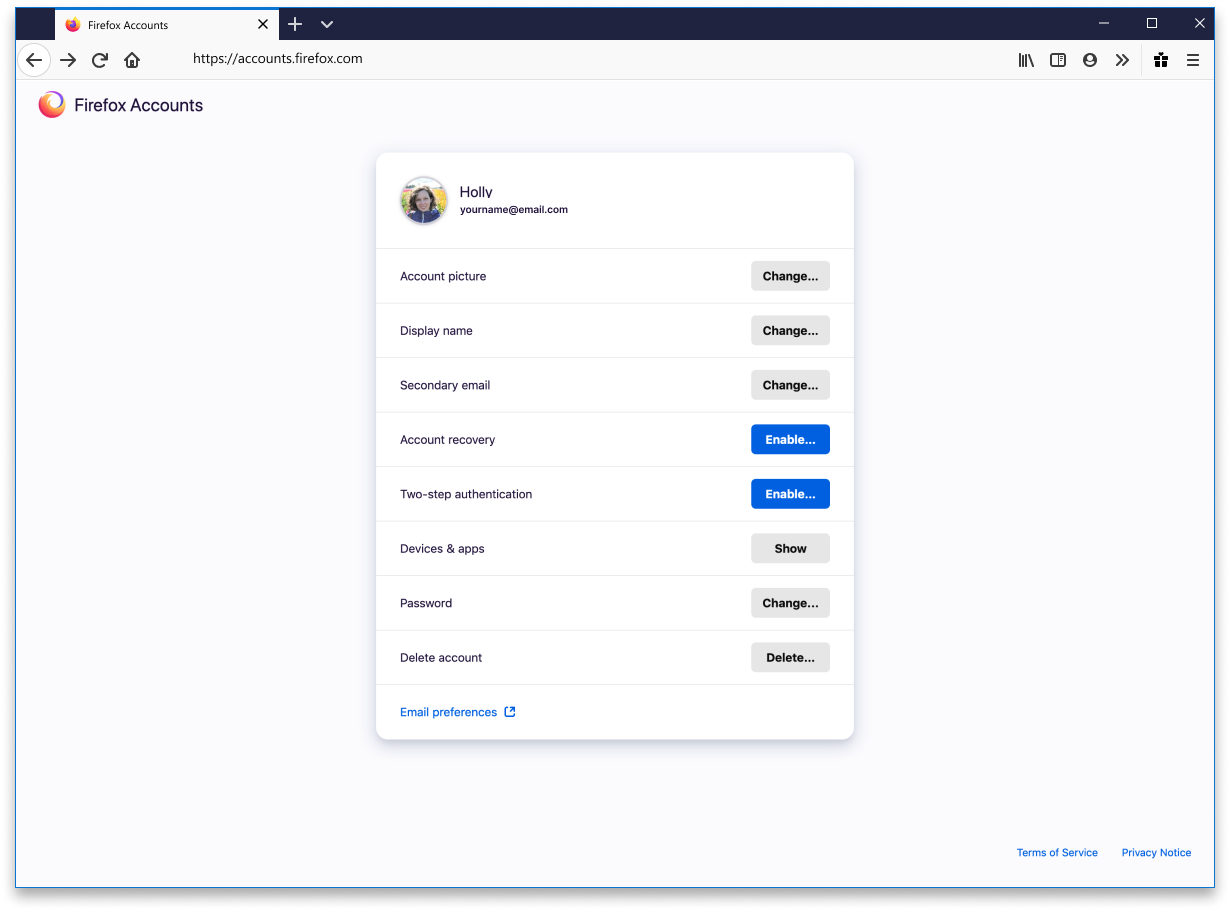1230x911 pixels.
Task: Click the Two-step authentication label
Action: [x=466, y=494]
